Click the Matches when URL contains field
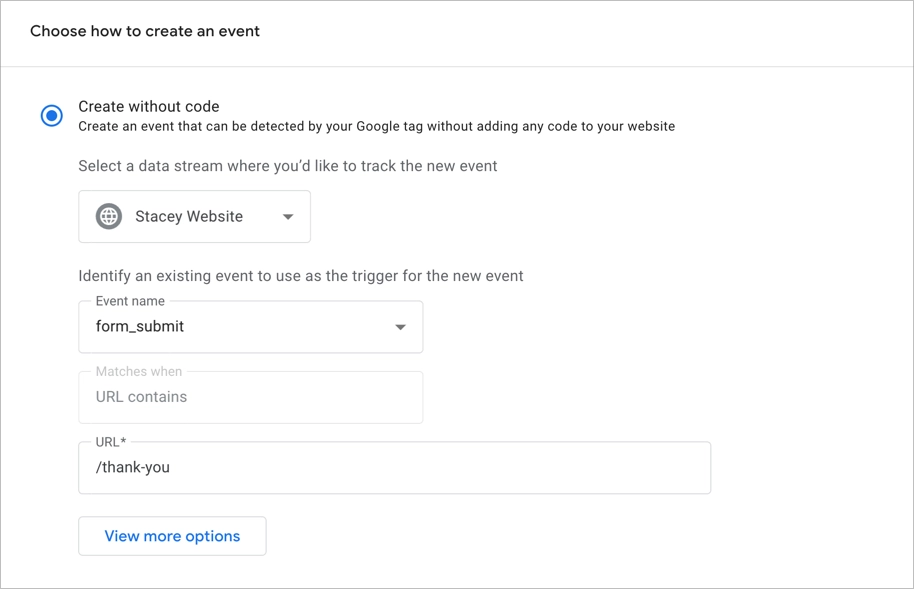The image size is (914, 589). (x=250, y=397)
